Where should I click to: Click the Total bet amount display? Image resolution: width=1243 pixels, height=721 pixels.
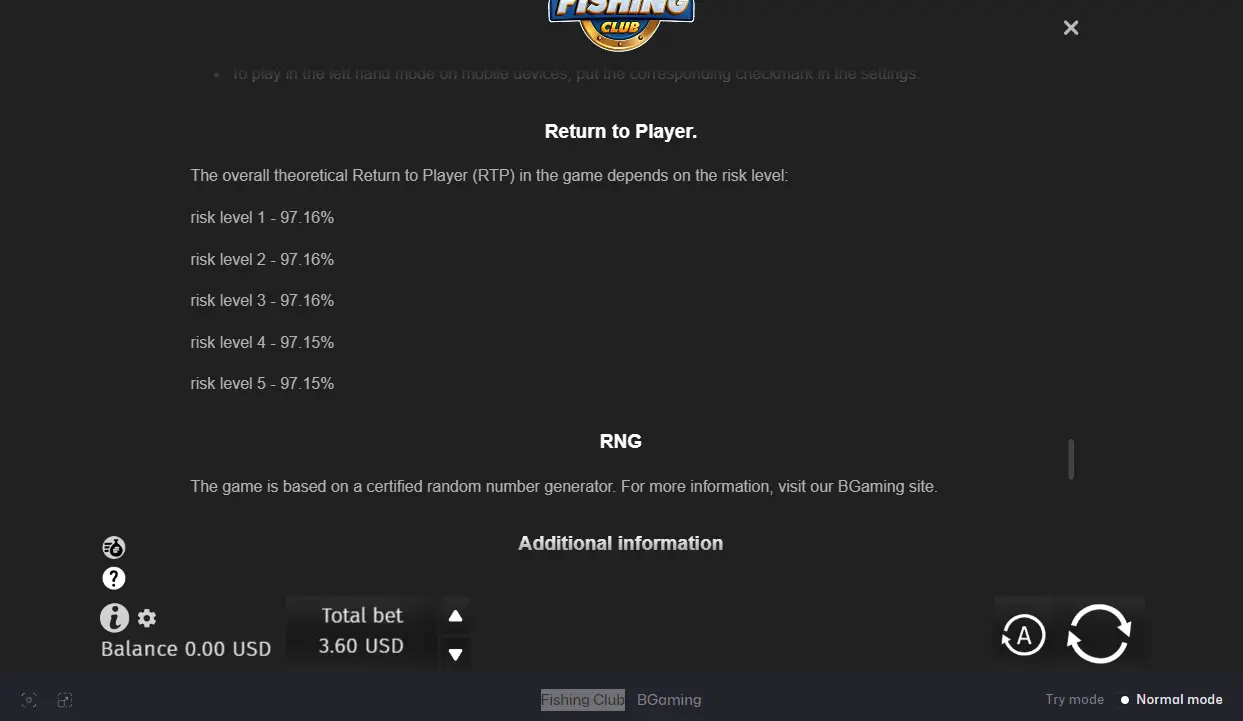tap(361, 631)
